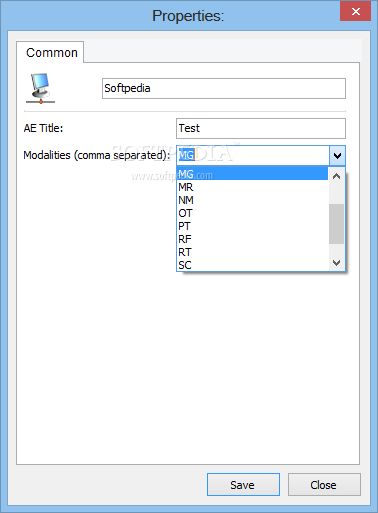
Task: Click the Modalities combo box text field
Action: coord(253,155)
